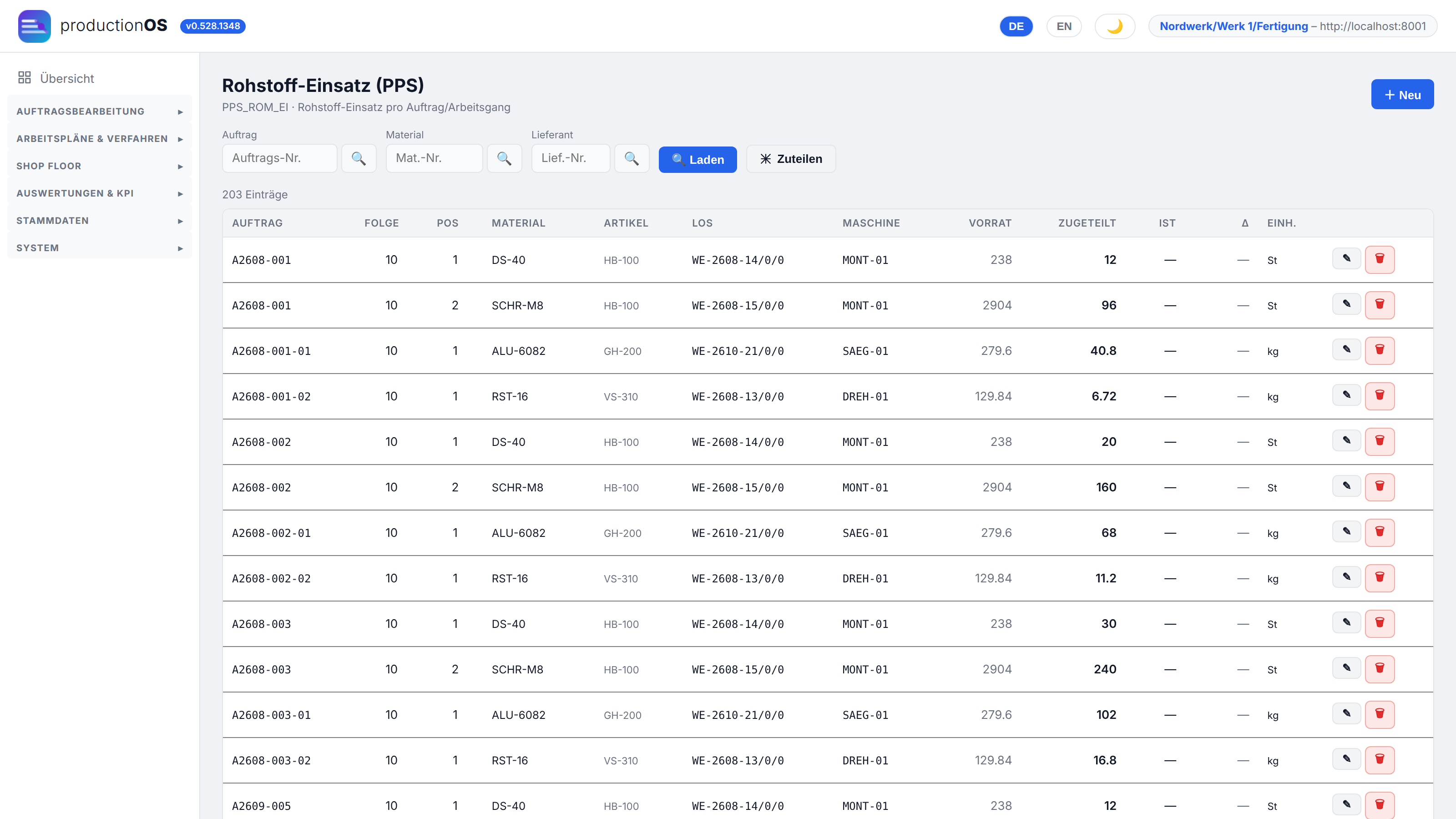Image resolution: width=1456 pixels, height=819 pixels.
Task: Delete row A2608-001-02 RST-16
Action: click(x=1379, y=396)
